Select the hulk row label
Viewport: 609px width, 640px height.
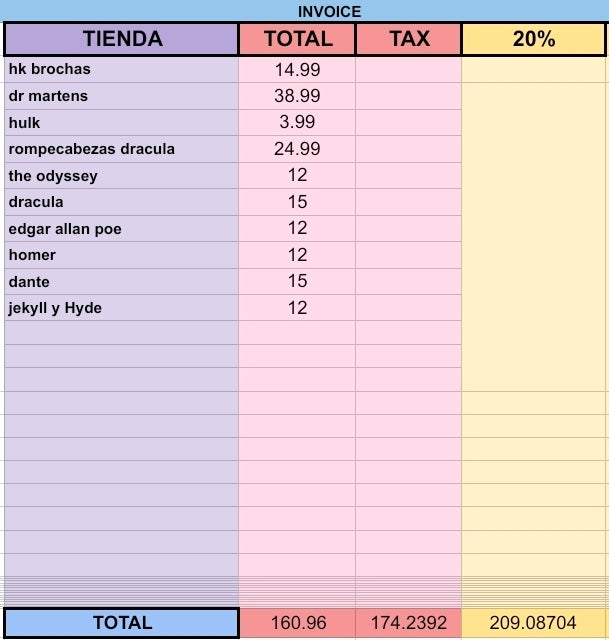121,122
